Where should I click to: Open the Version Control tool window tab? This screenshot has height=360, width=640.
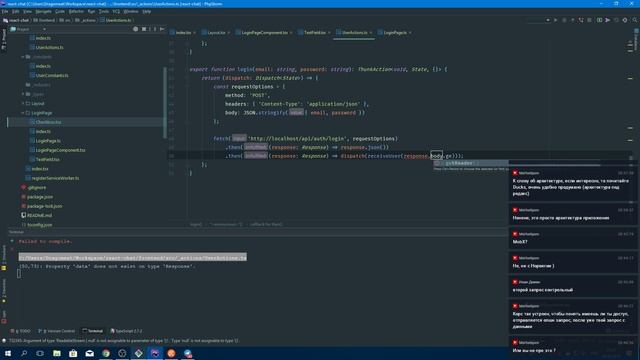pos(56,331)
